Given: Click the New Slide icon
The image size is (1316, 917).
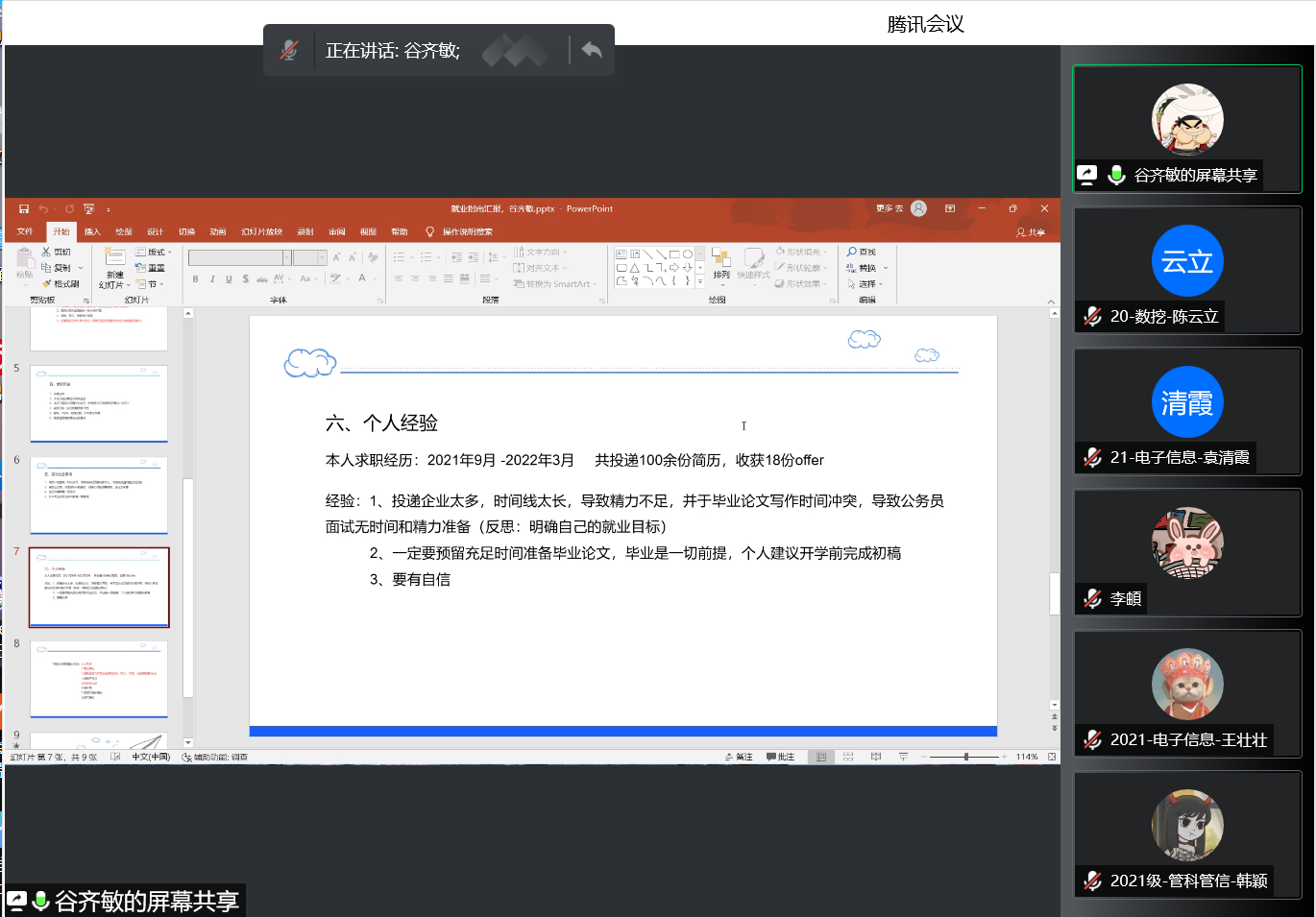Looking at the screenshot, I should tap(114, 257).
